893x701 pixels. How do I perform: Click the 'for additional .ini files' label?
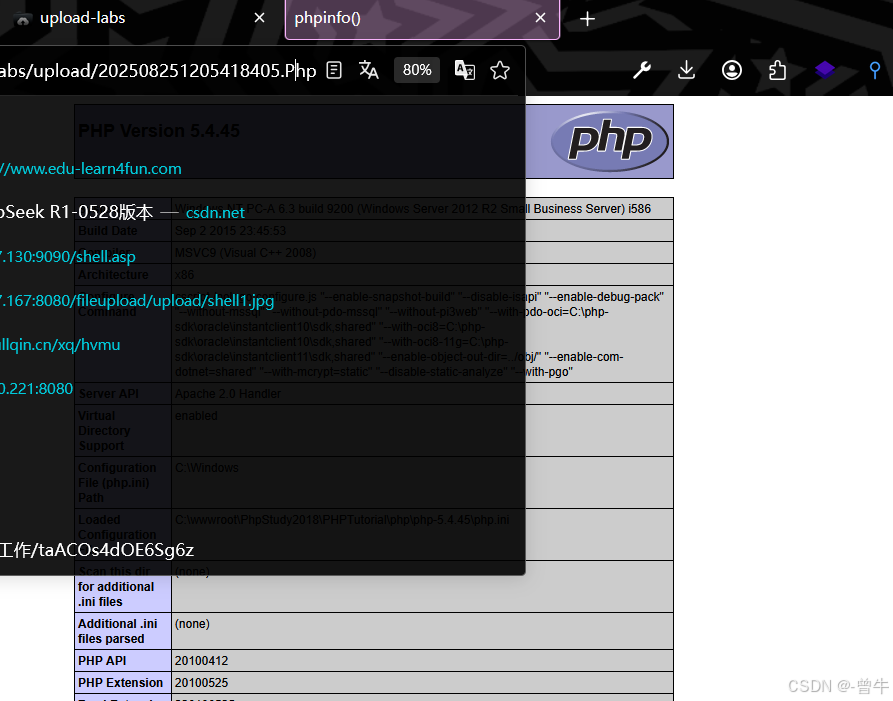[x=116, y=594]
